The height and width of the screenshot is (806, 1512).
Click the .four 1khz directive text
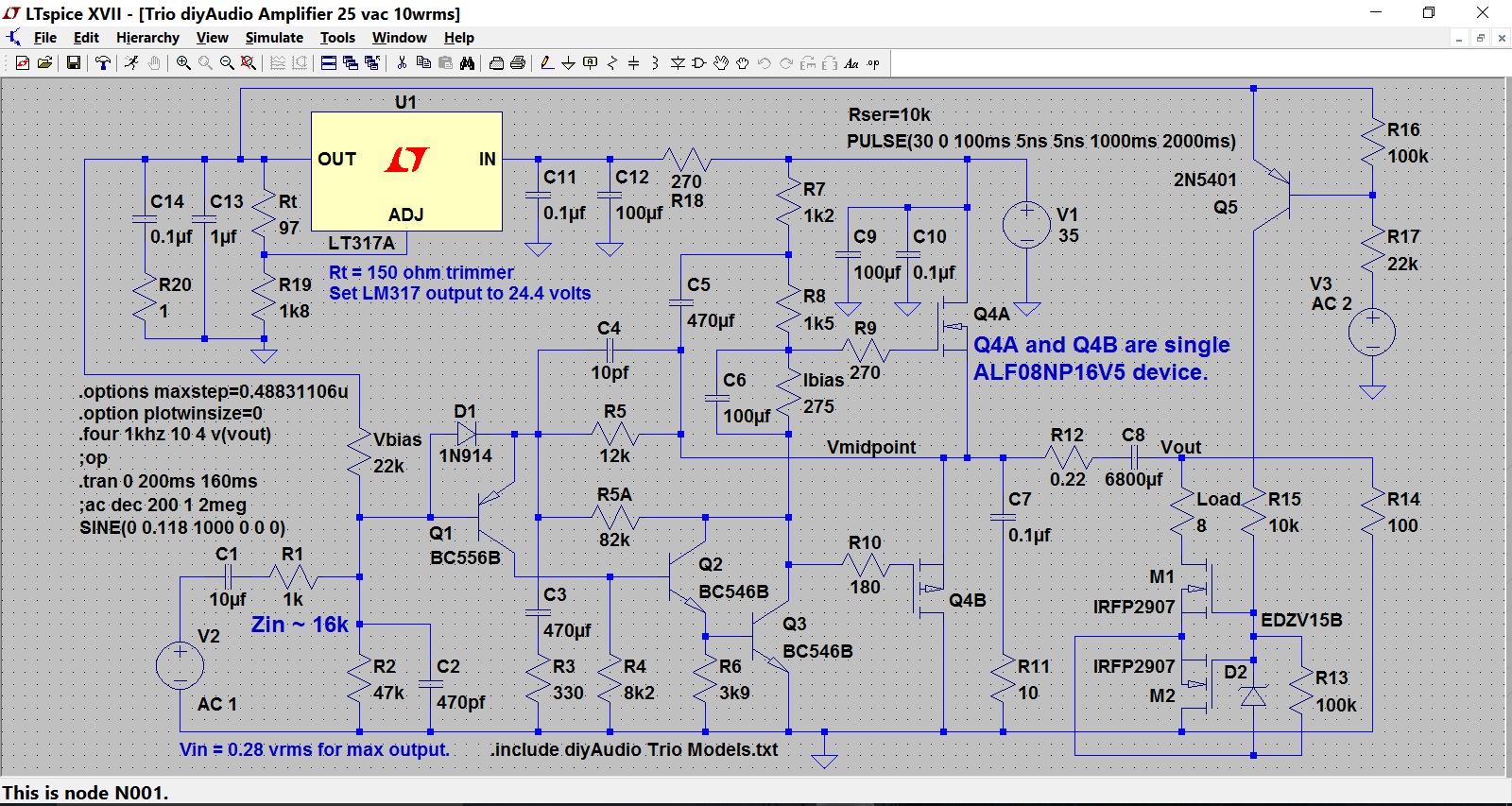(176, 434)
